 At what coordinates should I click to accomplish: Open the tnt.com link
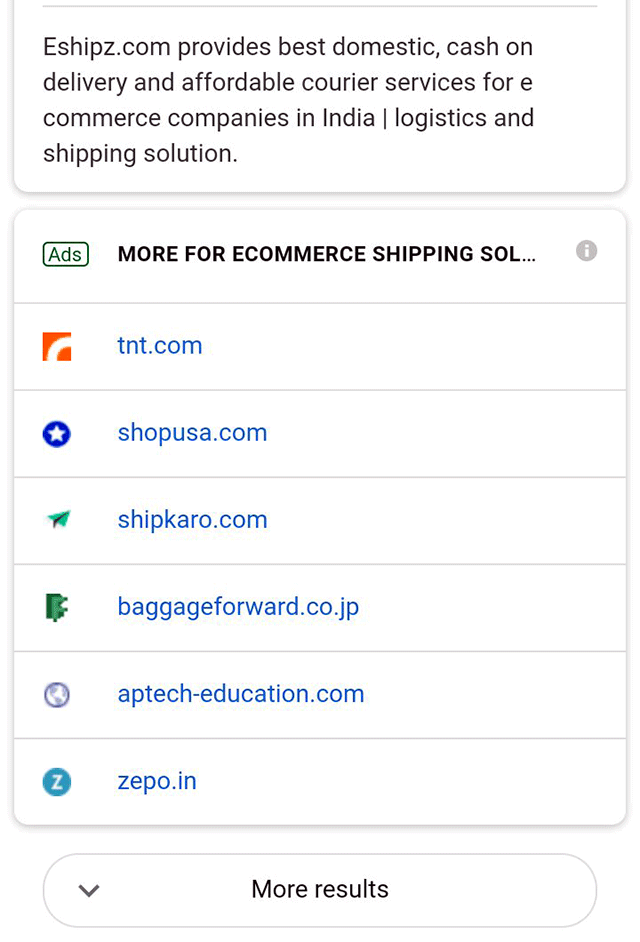pyautogui.click(x=160, y=346)
